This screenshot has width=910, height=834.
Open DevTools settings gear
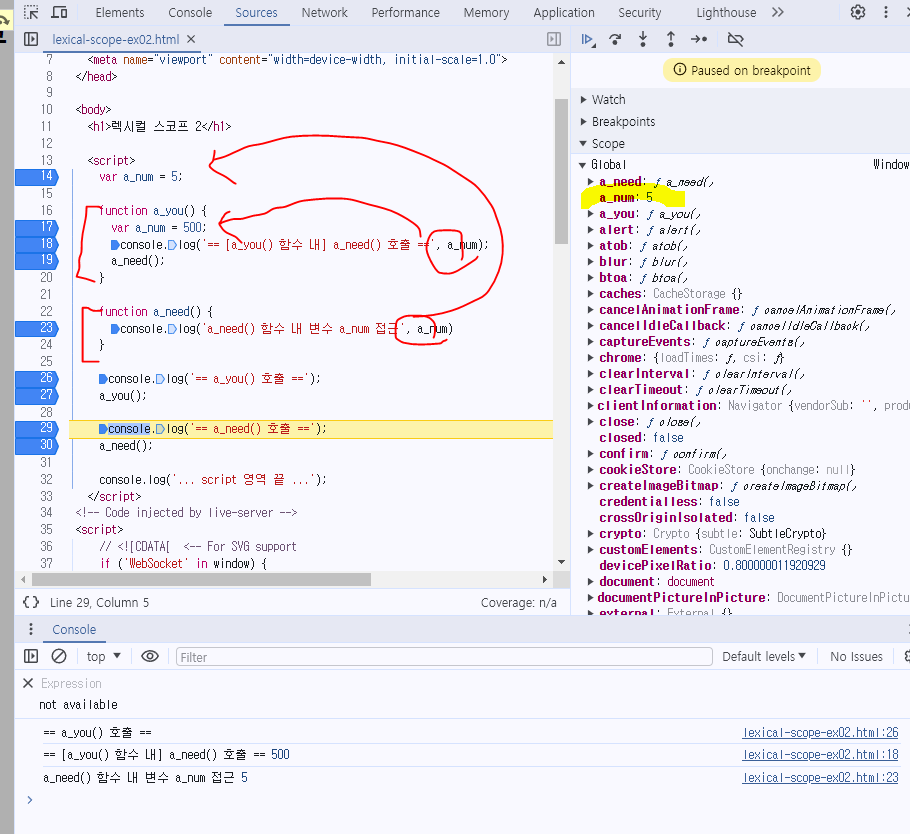click(x=858, y=12)
